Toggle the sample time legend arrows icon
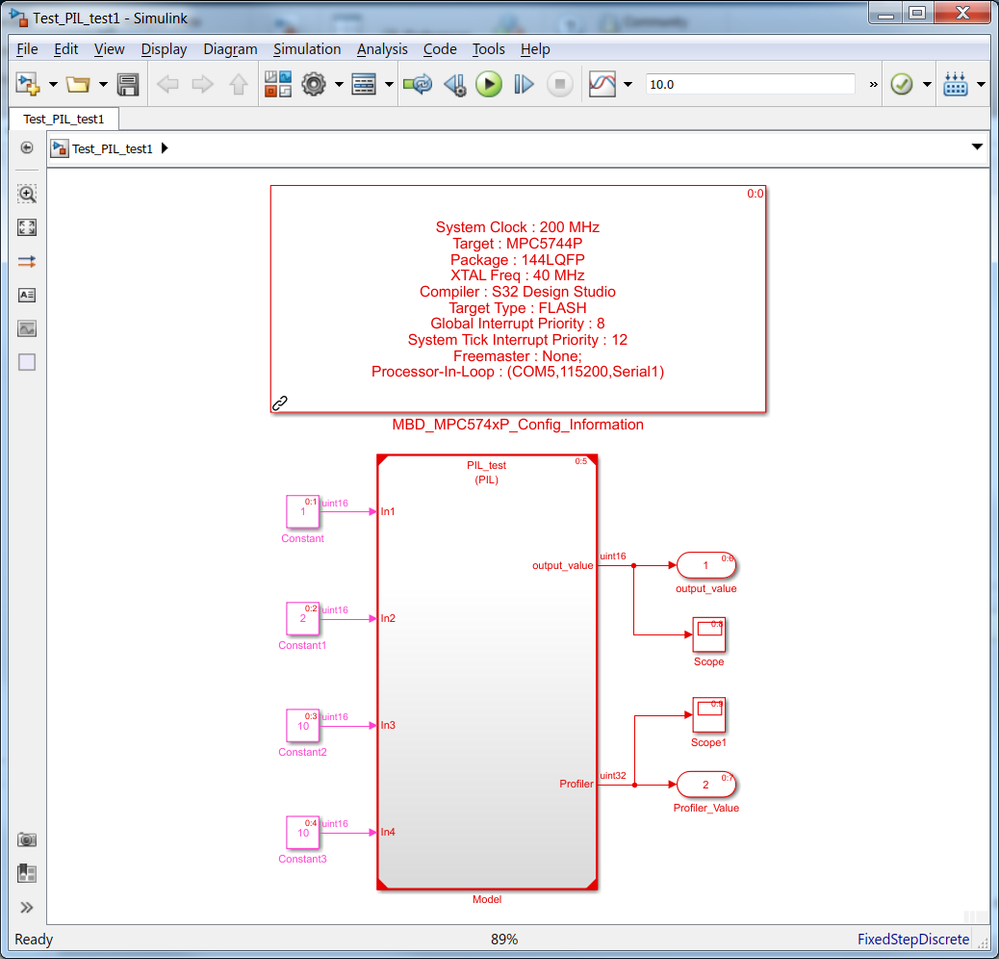The image size is (999, 959). [x=27, y=261]
